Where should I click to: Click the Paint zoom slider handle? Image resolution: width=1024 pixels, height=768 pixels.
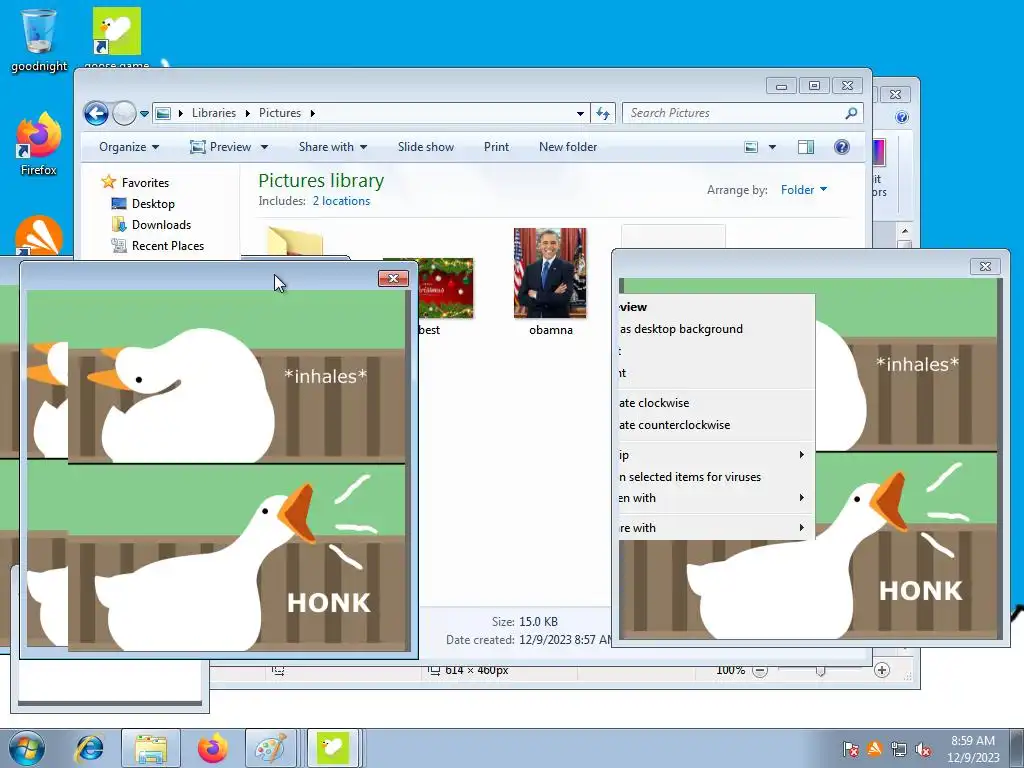click(x=821, y=671)
